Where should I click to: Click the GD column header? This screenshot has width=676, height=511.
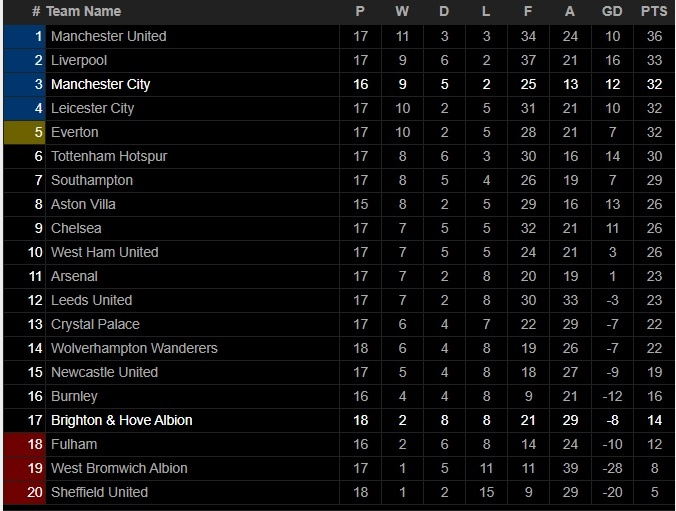[x=612, y=11]
